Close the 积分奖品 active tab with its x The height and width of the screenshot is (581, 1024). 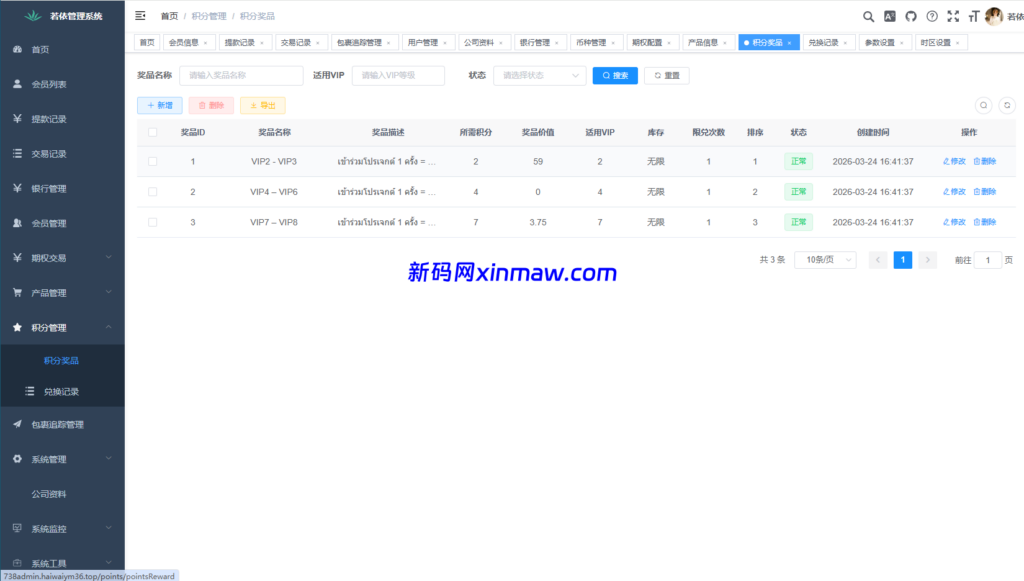[790, 43]
